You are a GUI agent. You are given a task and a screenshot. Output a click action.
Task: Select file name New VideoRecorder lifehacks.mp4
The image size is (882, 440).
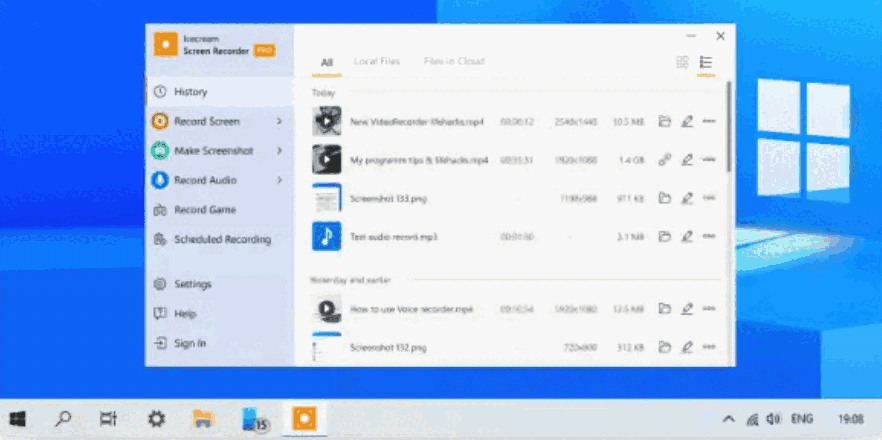417,122
